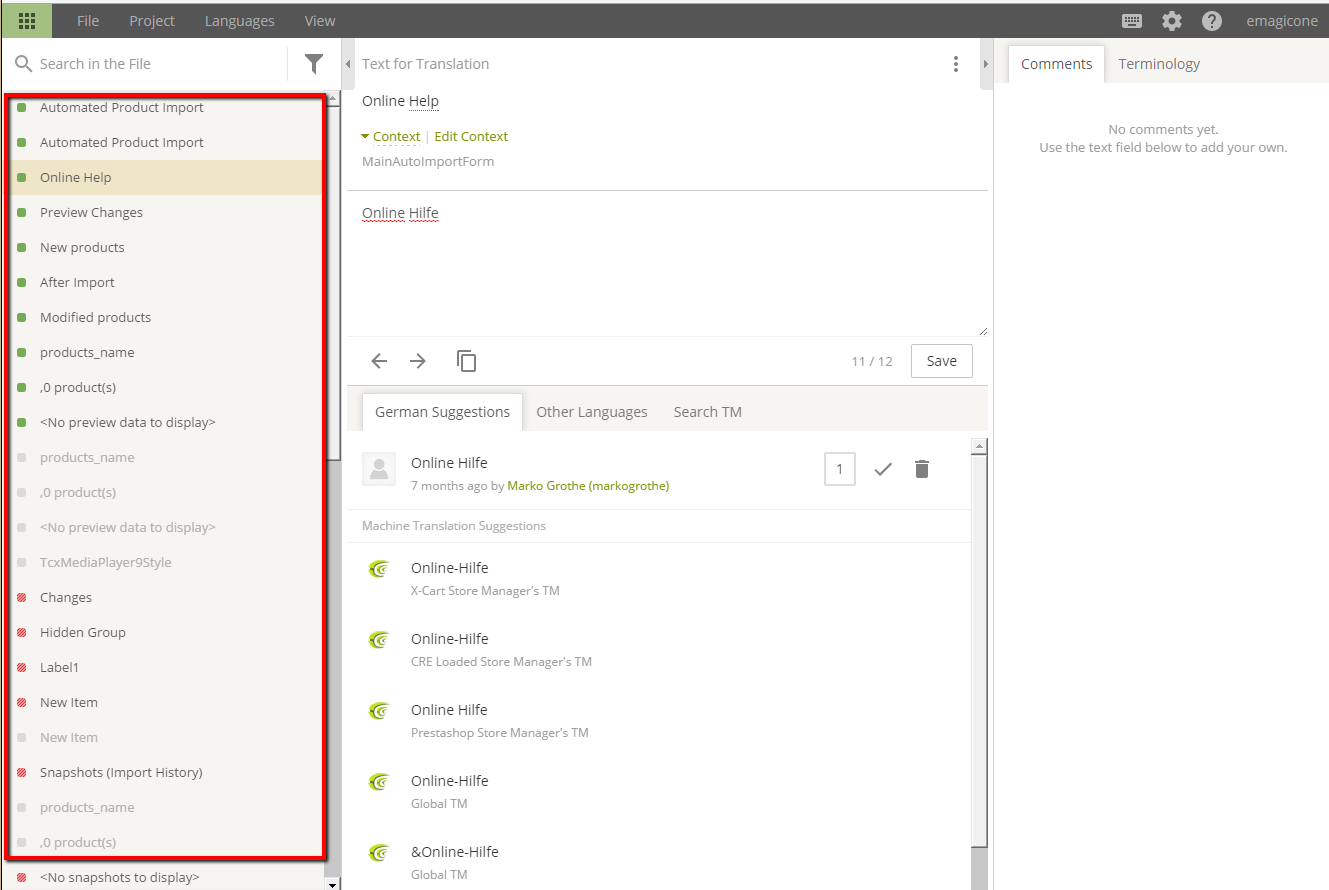The image size is (1329, 890).
Task: Switch to Search TM tab
Action: (707, 412)
